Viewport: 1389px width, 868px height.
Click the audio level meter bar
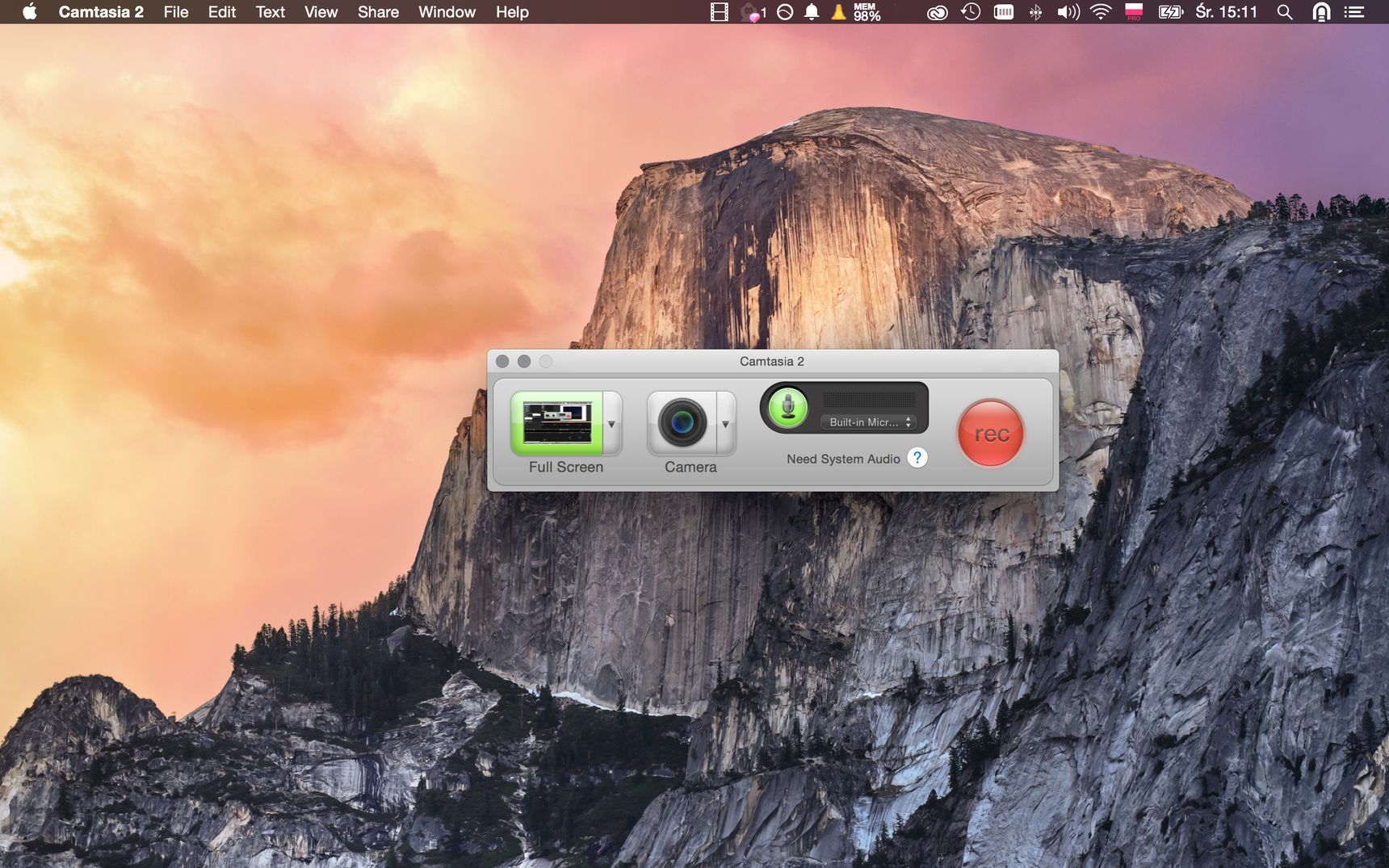(869, 399)
